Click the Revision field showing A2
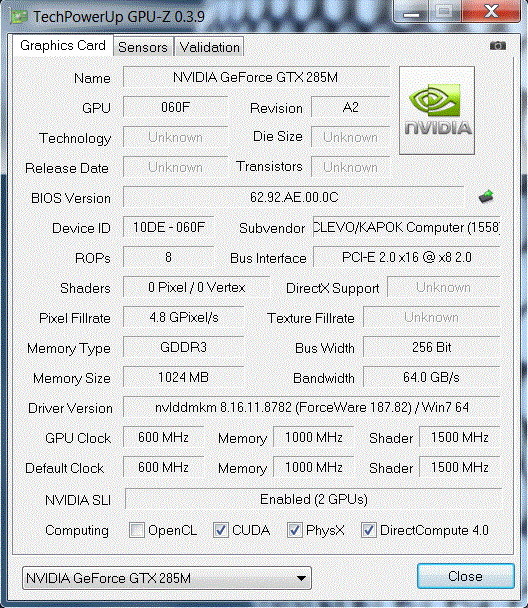 [350, 107]
